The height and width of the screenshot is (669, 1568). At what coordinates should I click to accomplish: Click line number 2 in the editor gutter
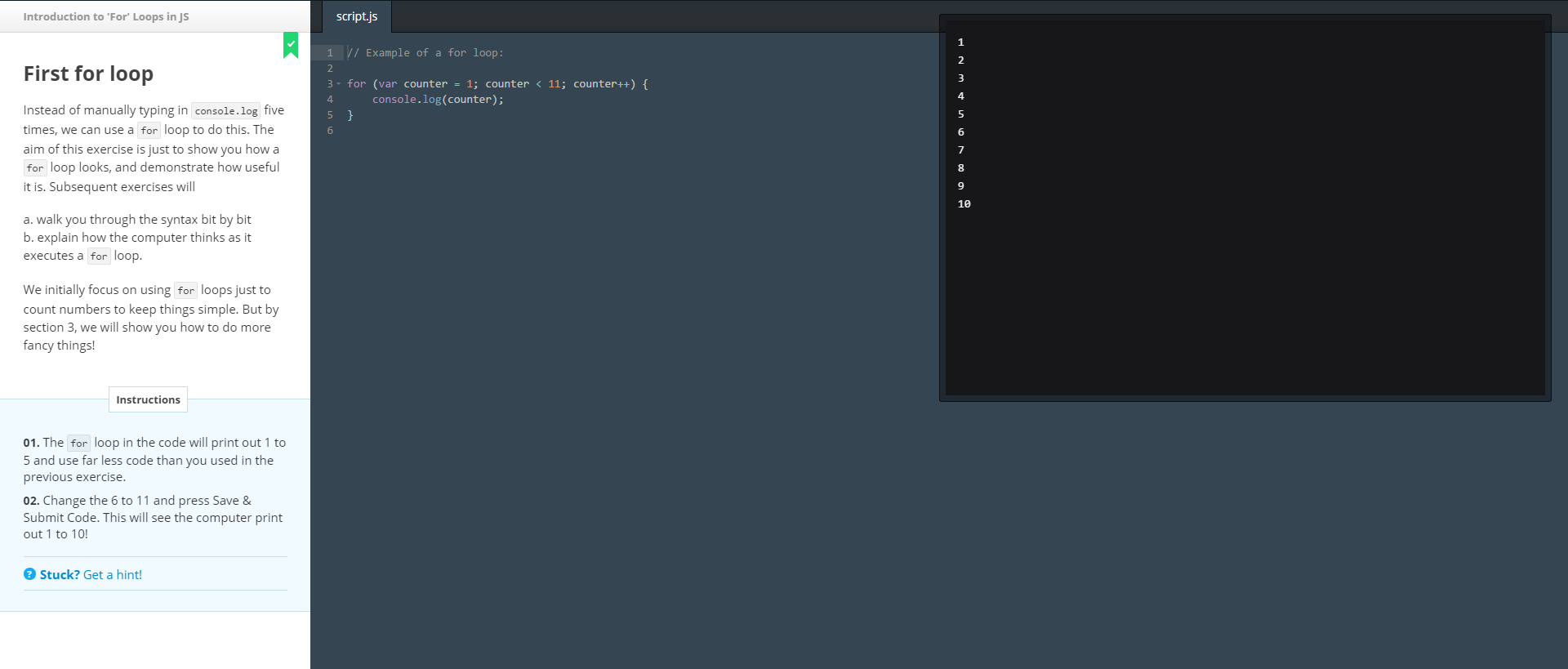click(330, 68)
